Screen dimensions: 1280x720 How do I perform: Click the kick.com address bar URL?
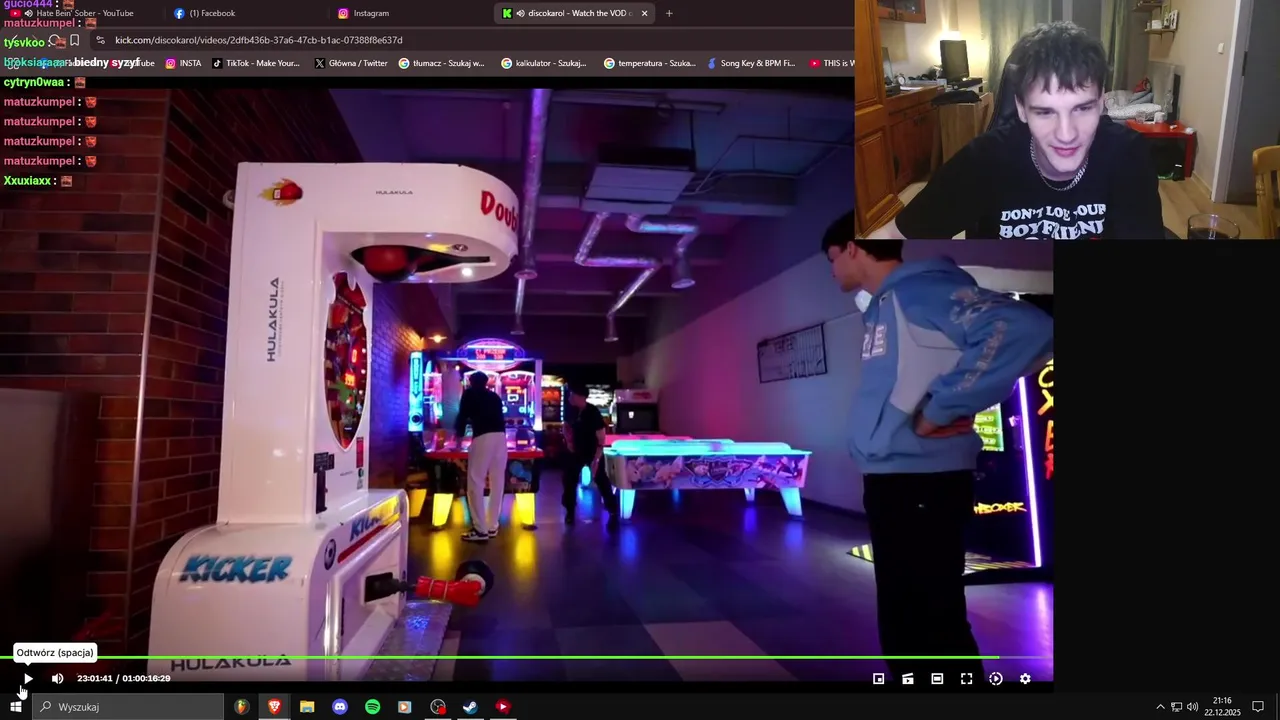click(x=259, y=40)
